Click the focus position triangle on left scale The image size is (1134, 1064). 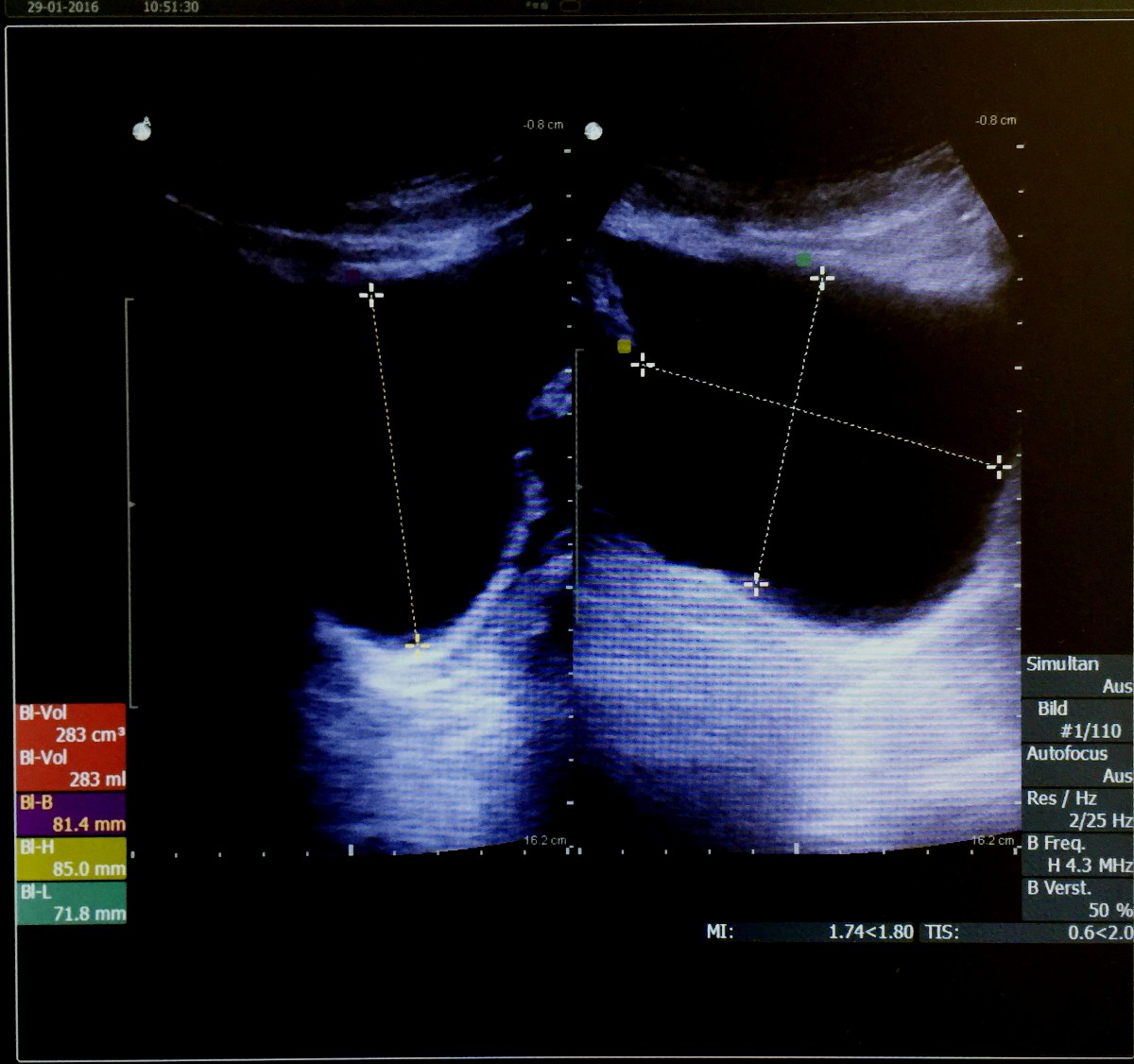coord(132,506)
